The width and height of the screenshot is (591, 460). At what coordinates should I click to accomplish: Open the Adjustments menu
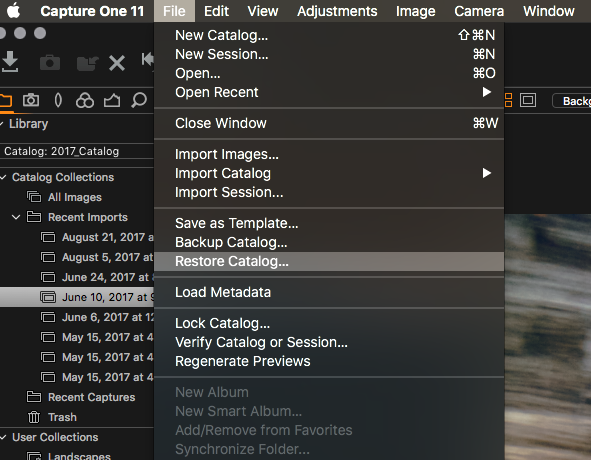(x=337, y=11)
